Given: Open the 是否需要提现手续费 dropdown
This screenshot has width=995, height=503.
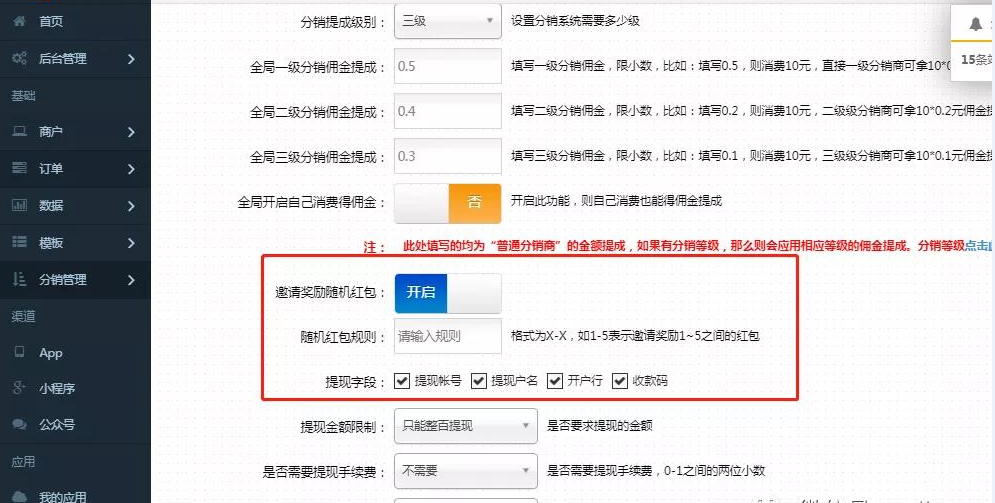Looking at the screenshot, I should tap(466, 471).
